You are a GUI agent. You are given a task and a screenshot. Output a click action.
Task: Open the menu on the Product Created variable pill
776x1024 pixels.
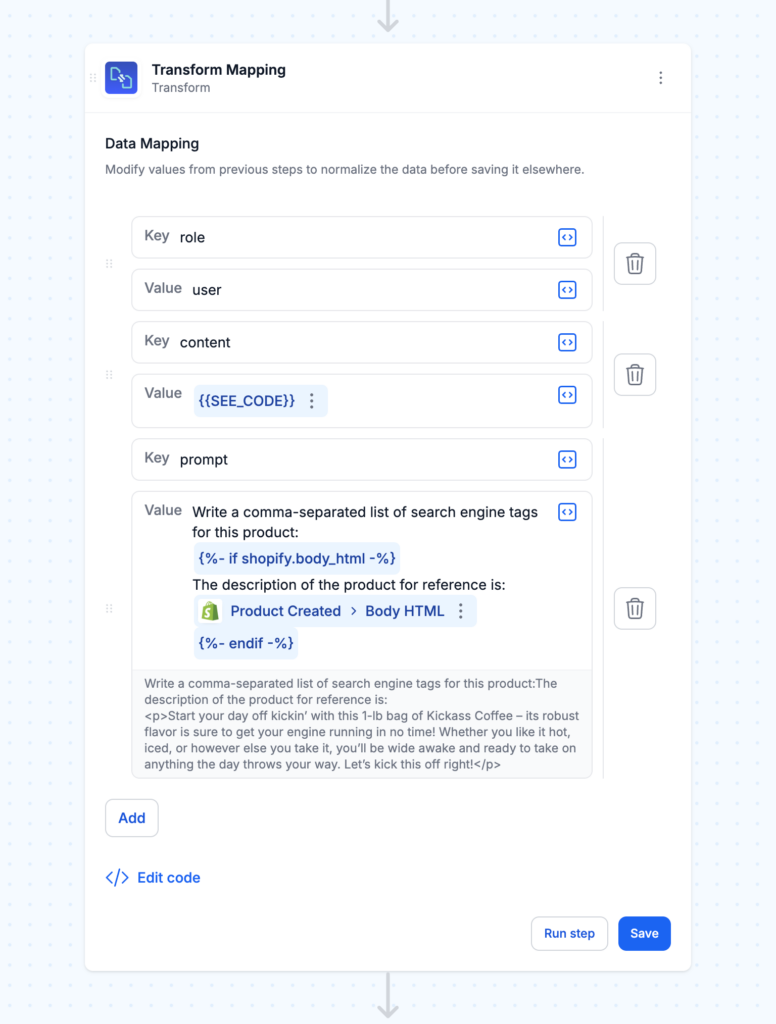point(460,611)
